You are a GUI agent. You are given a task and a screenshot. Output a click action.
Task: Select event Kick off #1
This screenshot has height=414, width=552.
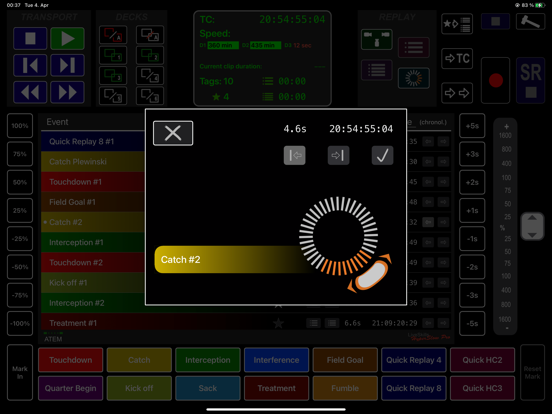[93, 283]
